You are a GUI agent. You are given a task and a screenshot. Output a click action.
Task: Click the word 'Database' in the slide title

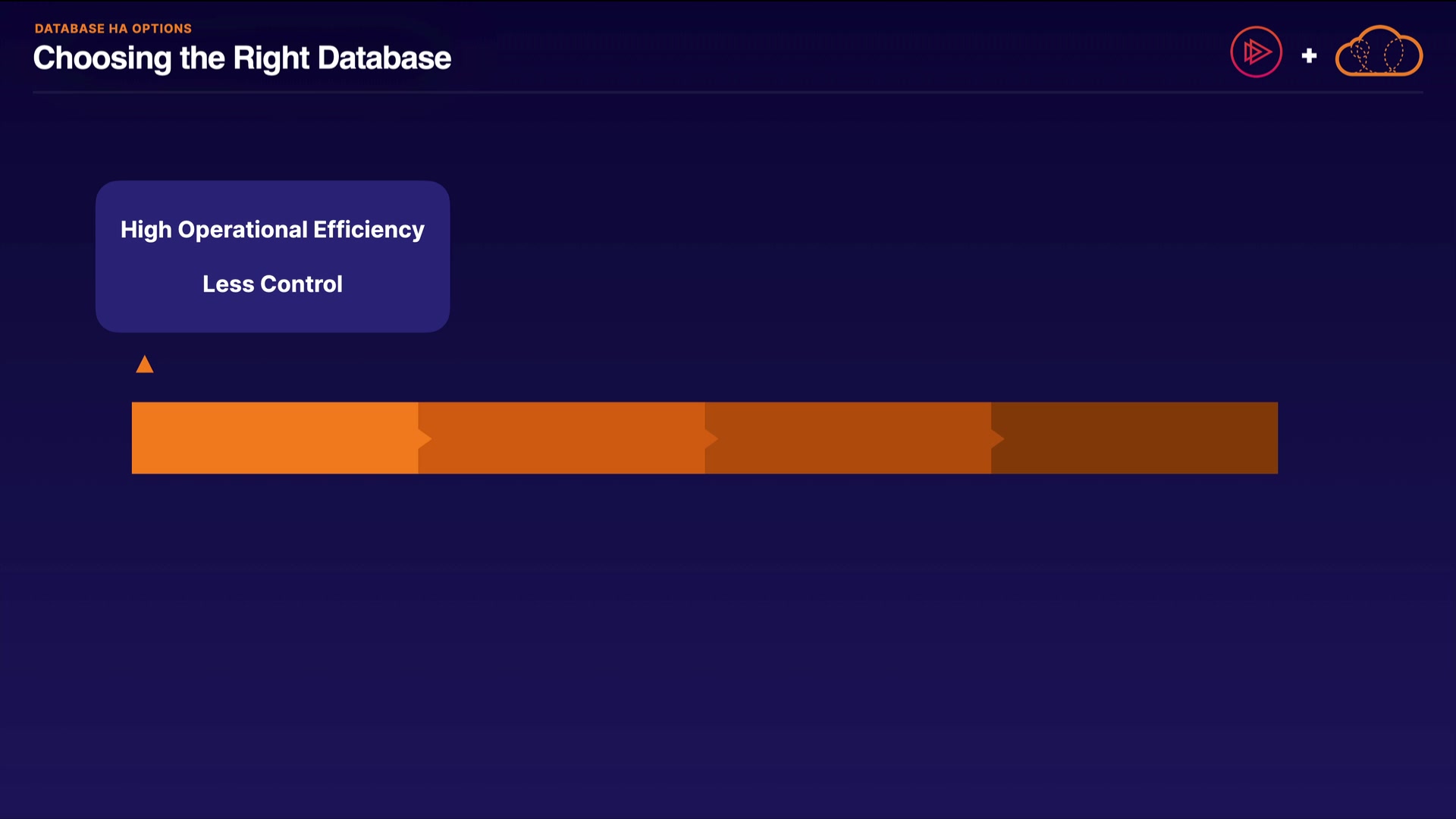tap(384, 58)
